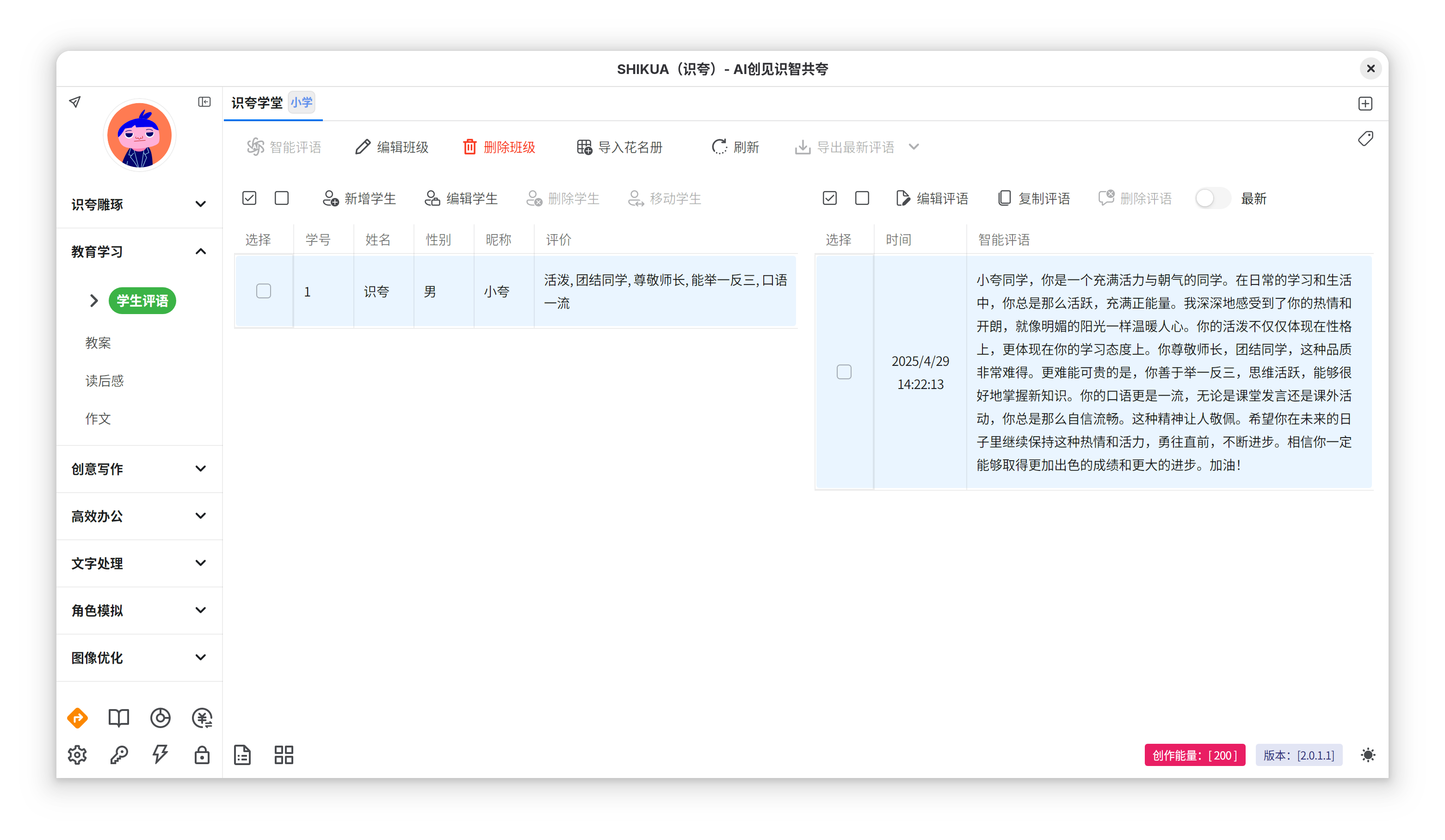The height and width of the screenshot is (840, 1445).
Task: Click the student evaluation text cell
Action: tap(665, 291)
